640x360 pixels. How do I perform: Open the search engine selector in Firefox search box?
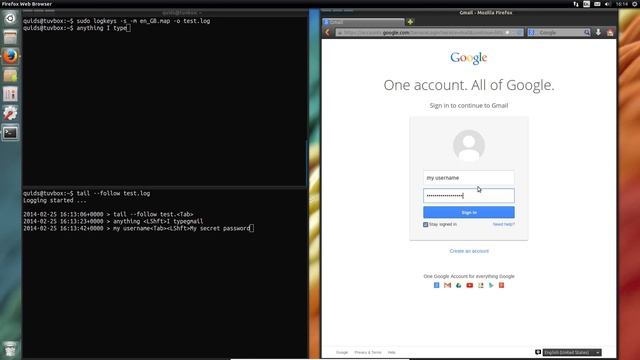tap(532, 32)
